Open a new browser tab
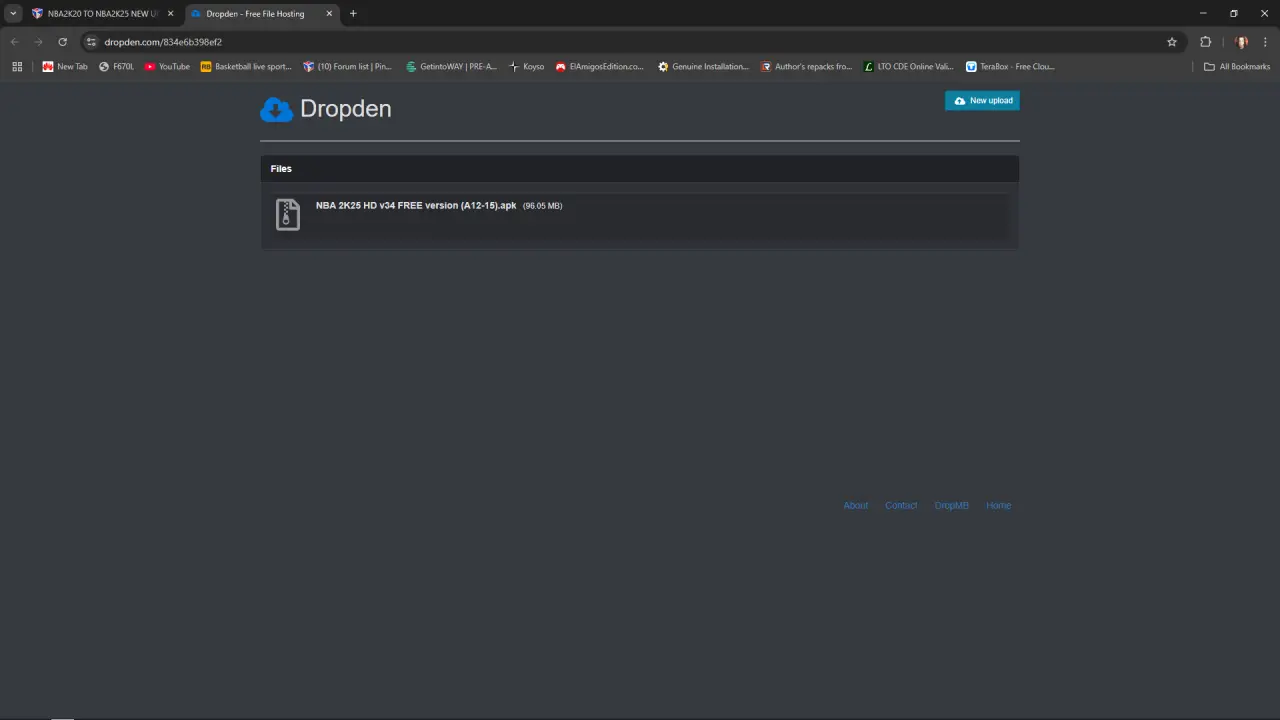This screenshot has width=1280, height=720. click(x=353, y=14)
